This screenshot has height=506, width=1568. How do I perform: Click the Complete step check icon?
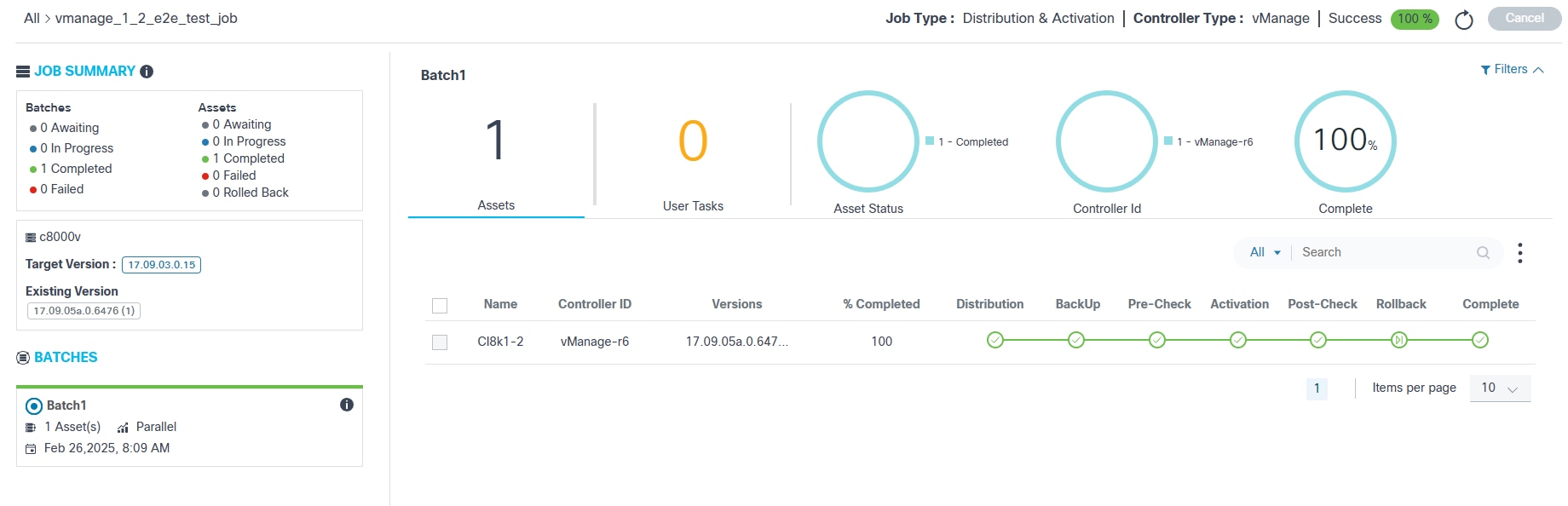tap(1480, 341)
